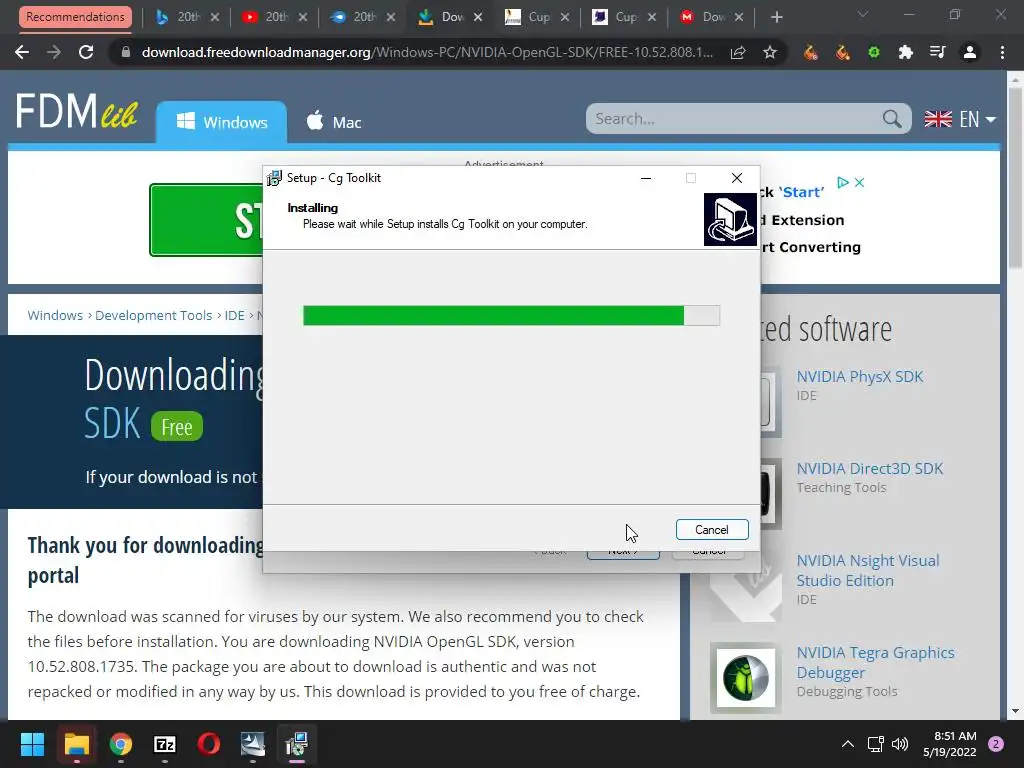Open the media control playlist icon
Viewport: 1024px width, 768px height.
click(937, 52)
